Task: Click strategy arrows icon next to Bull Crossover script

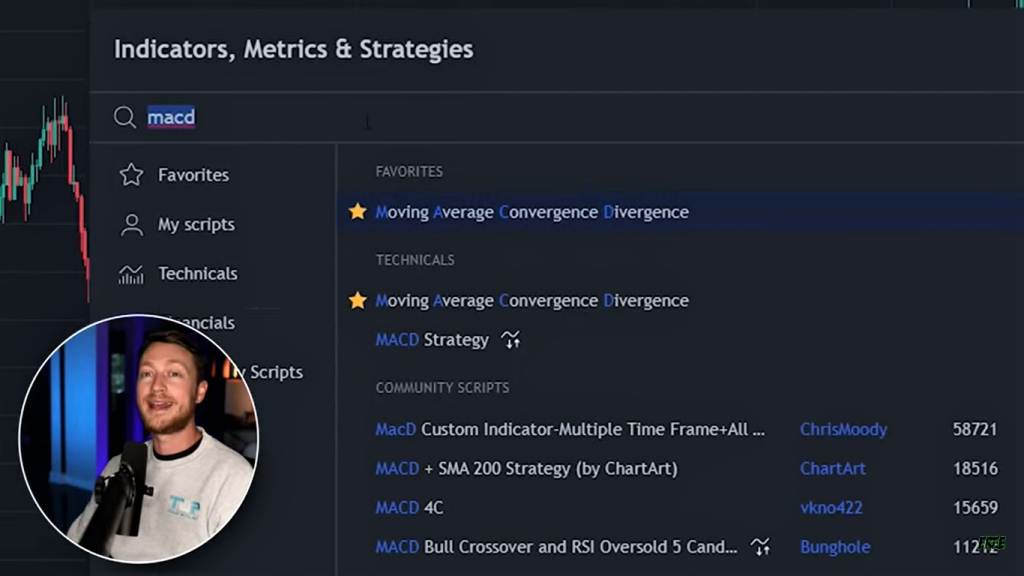Action: click(x=761, y=547)
